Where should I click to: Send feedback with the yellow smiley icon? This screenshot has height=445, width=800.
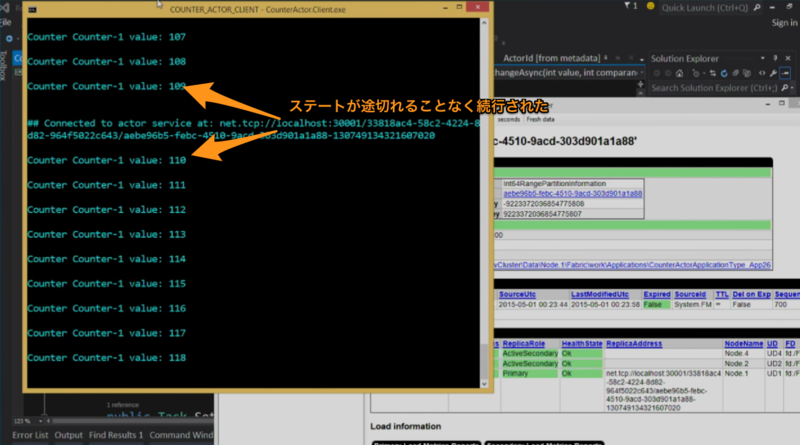651,6
